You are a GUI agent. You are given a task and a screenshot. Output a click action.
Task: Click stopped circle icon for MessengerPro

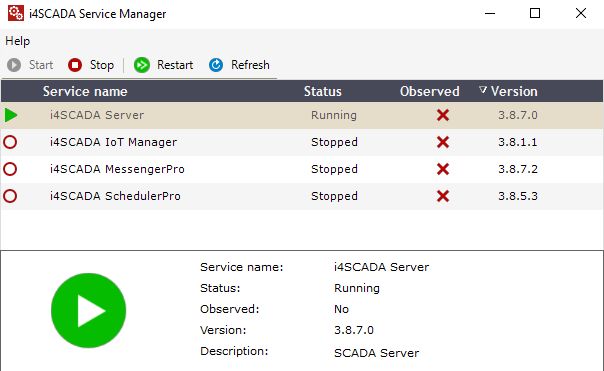pyautogui.click(x=10, y=169)
